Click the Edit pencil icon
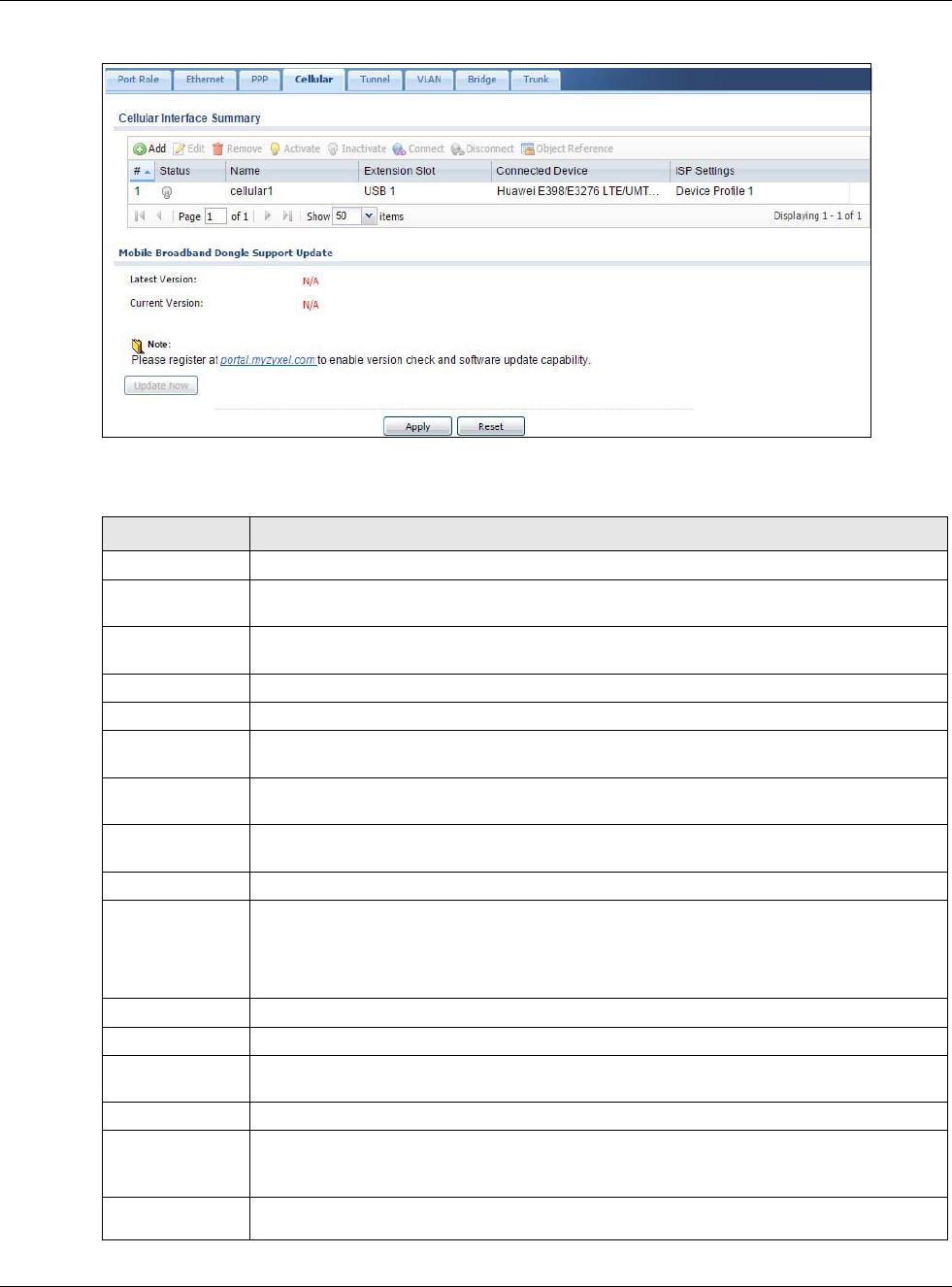This screenshot has height=1287, width=952. pyautogui.click(x=179, y=148)
